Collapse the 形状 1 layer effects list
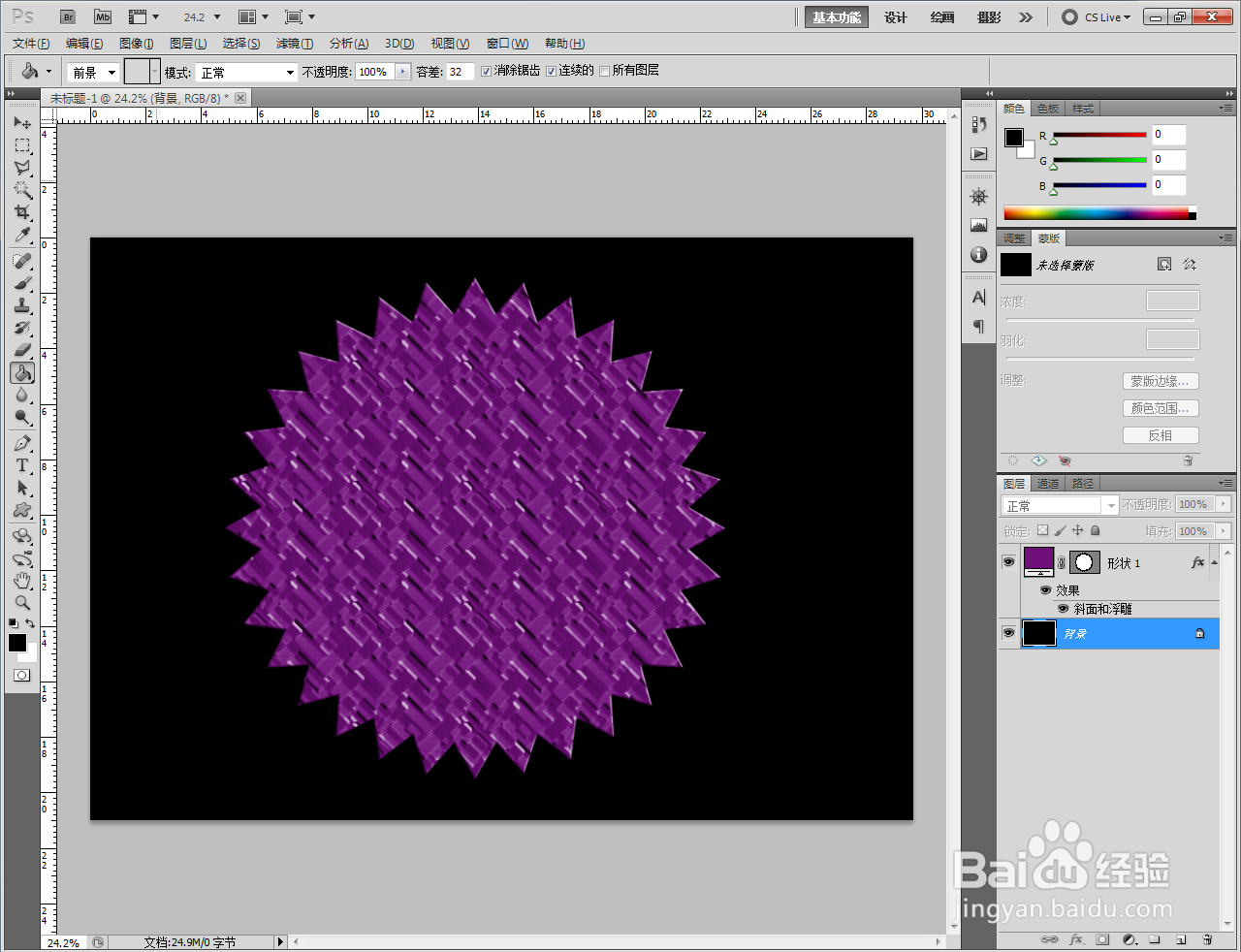The image size is (1241, 952). (x=1214, y=562)
